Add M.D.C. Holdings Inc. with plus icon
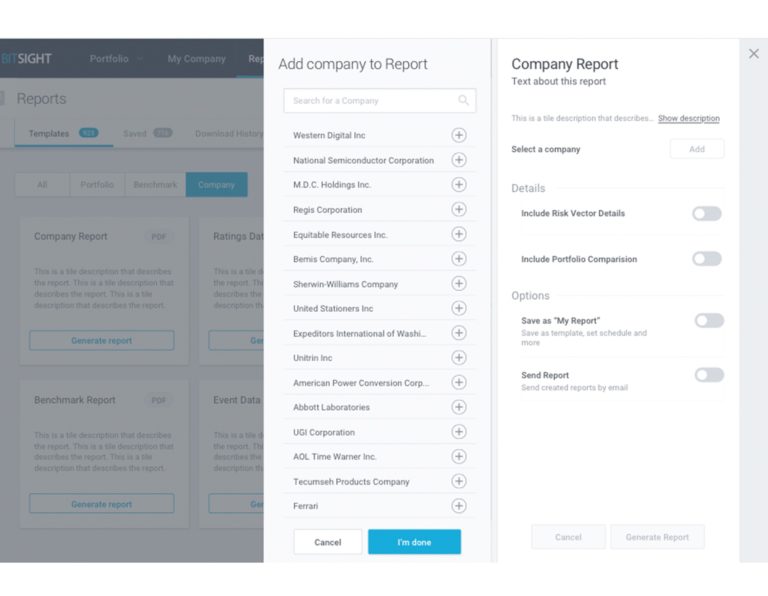 pos(458,185)
